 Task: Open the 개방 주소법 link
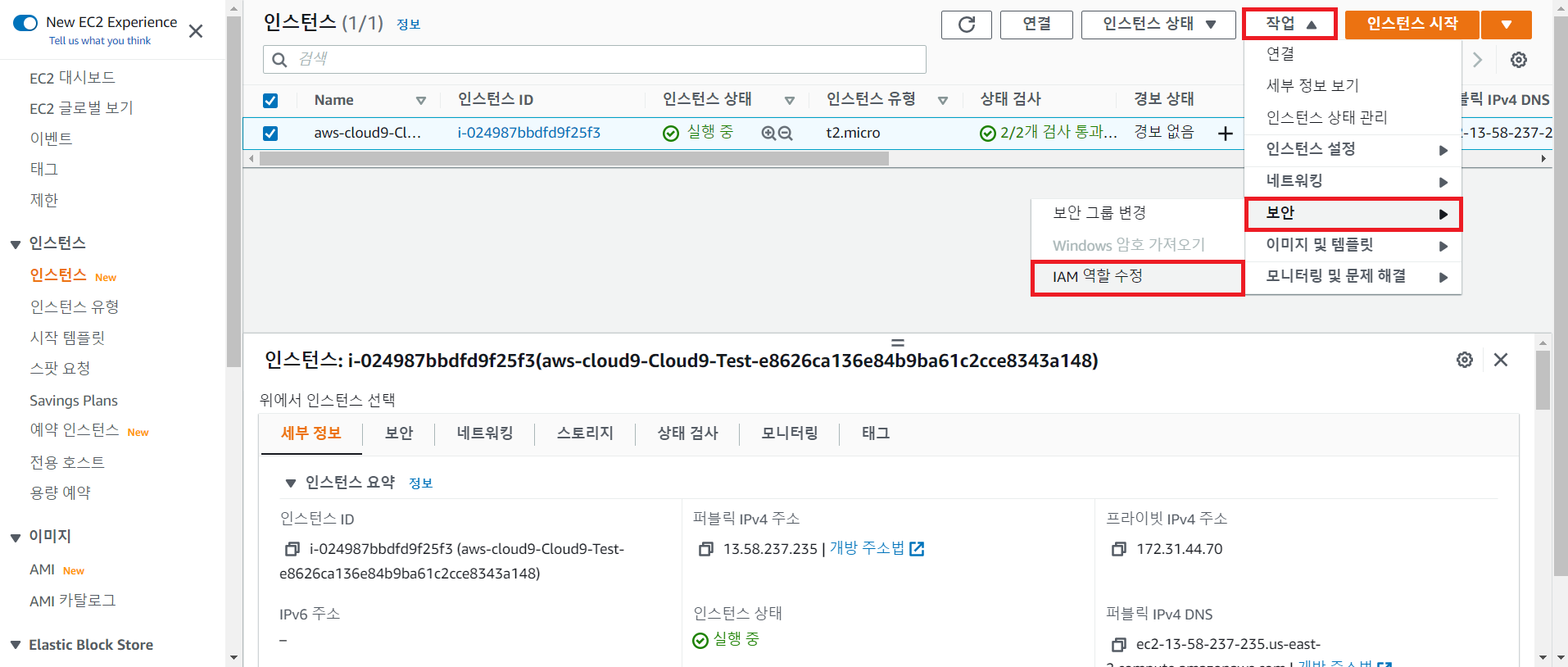867,548
